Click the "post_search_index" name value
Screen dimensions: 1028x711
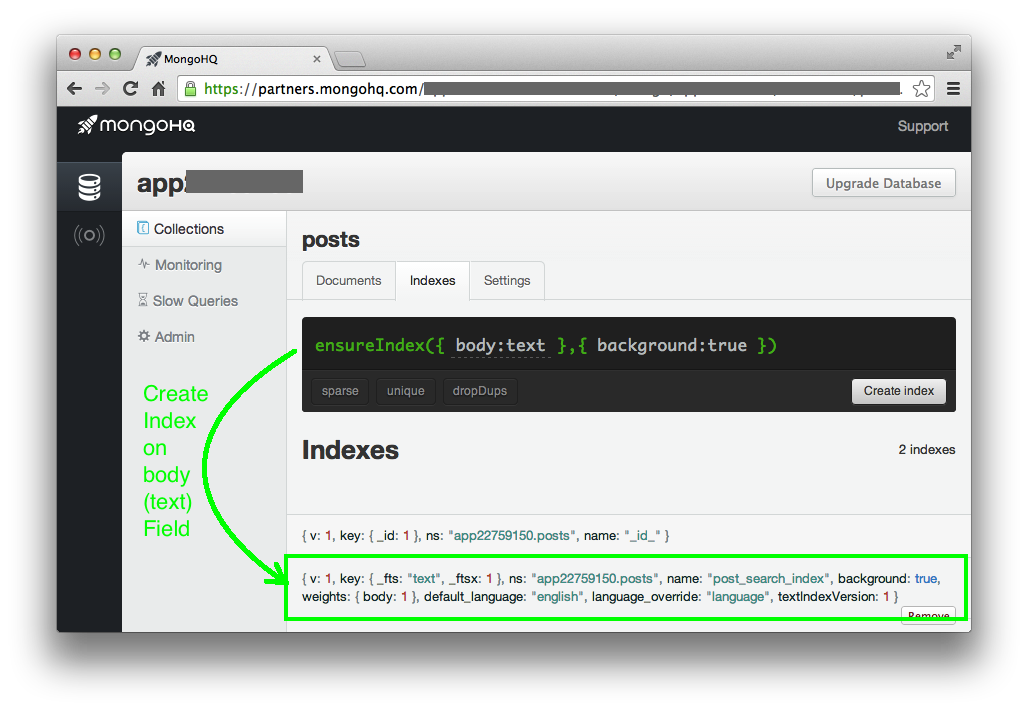pos(768,579)
